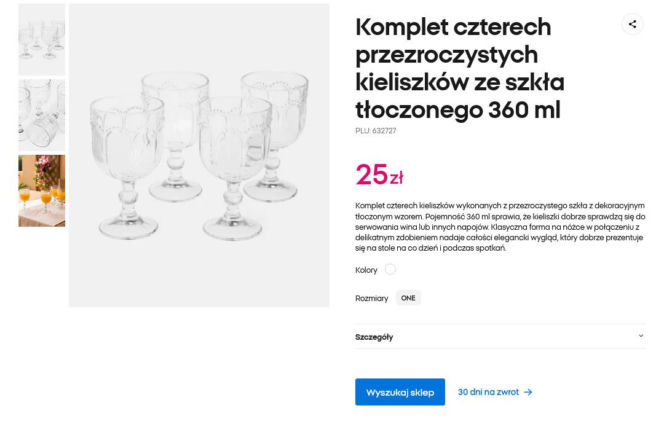The height and width of the screenshot is (427, 664).
Task: Click the PLU: 632727 code
Action: pos(376,131)
